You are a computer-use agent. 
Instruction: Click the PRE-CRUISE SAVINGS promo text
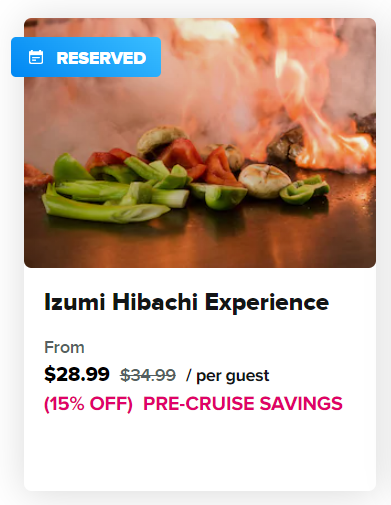click(243, 404)
